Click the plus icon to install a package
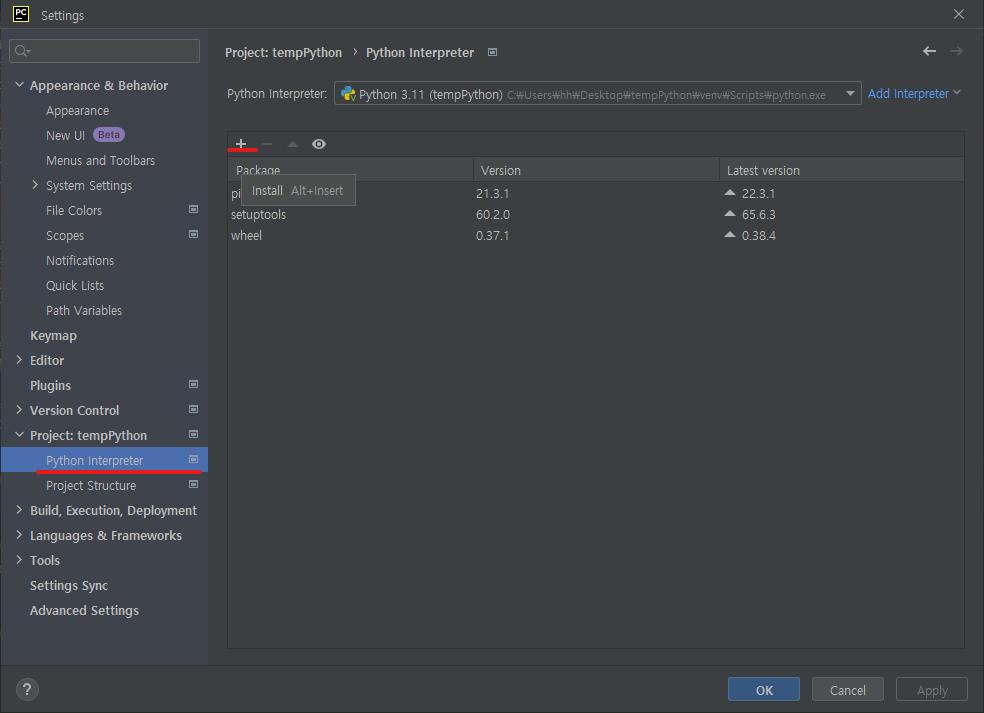This screenshot has width=984, height=713. (x=241, y=144)
